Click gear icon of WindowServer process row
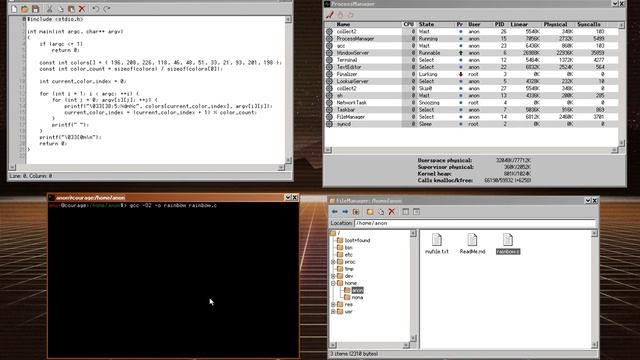 (329, 53)
